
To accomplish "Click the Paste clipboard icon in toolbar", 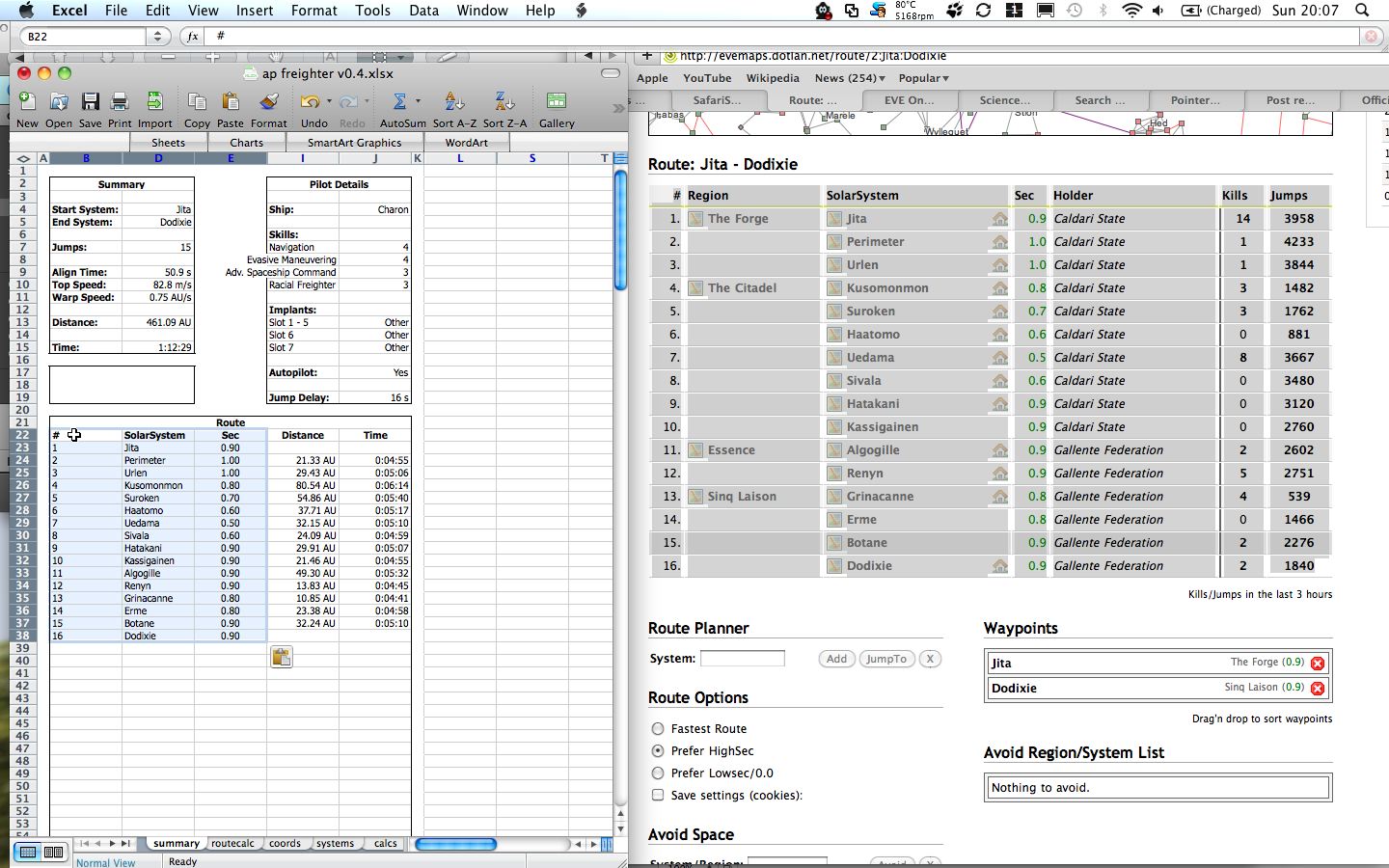I will [x=231, y=102].
